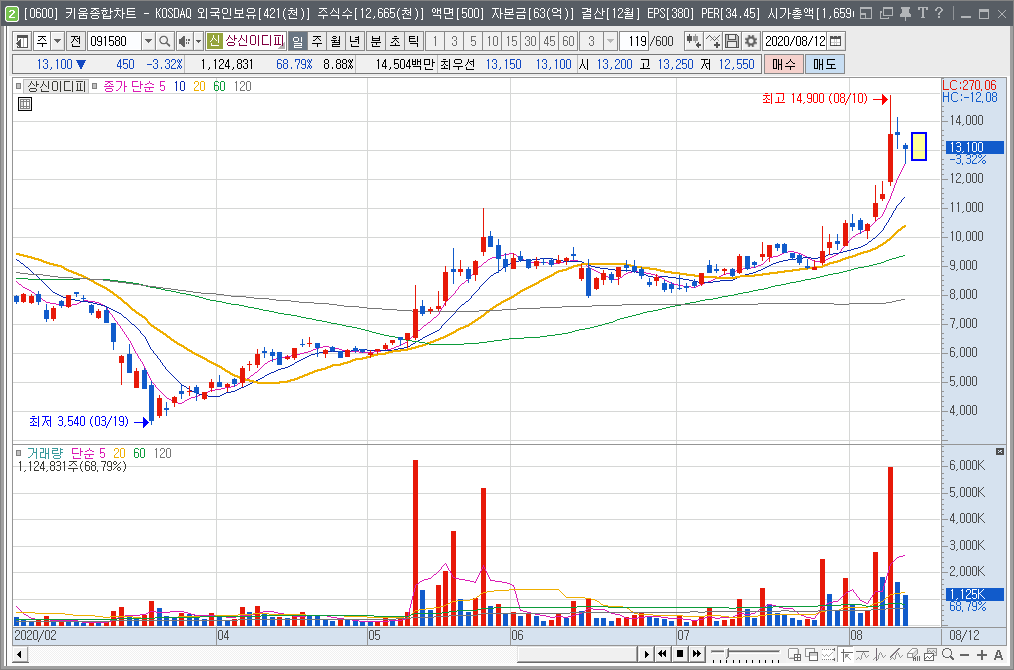
Task: Click the window layout icon in title bar
Action: [x=867, y=13]
